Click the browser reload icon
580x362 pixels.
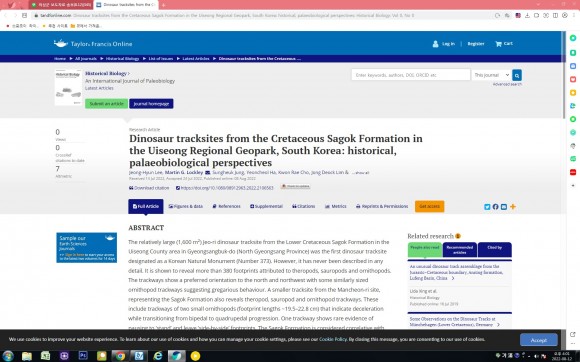click(497, 16)
